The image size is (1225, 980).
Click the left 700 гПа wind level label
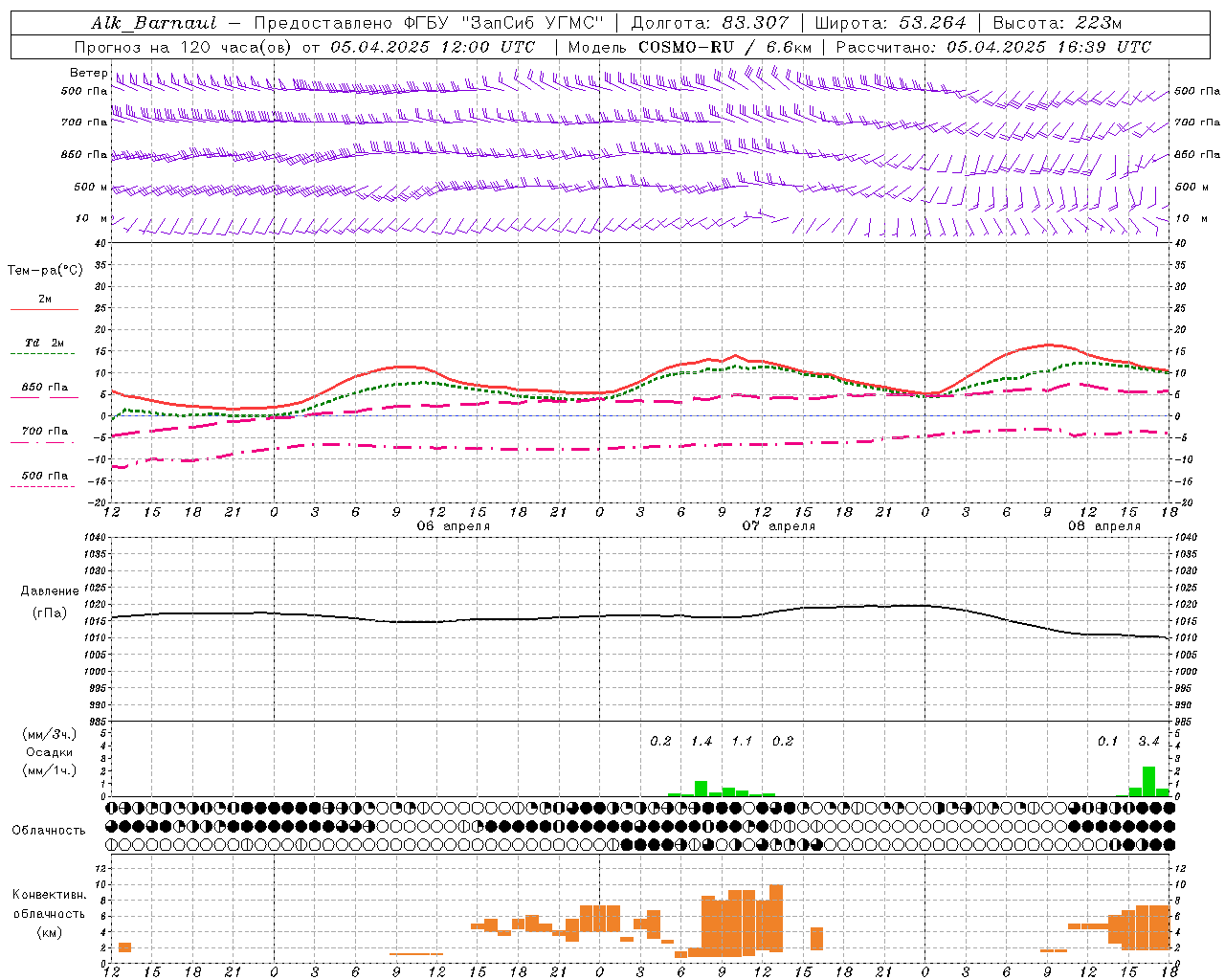coord(84,122)
